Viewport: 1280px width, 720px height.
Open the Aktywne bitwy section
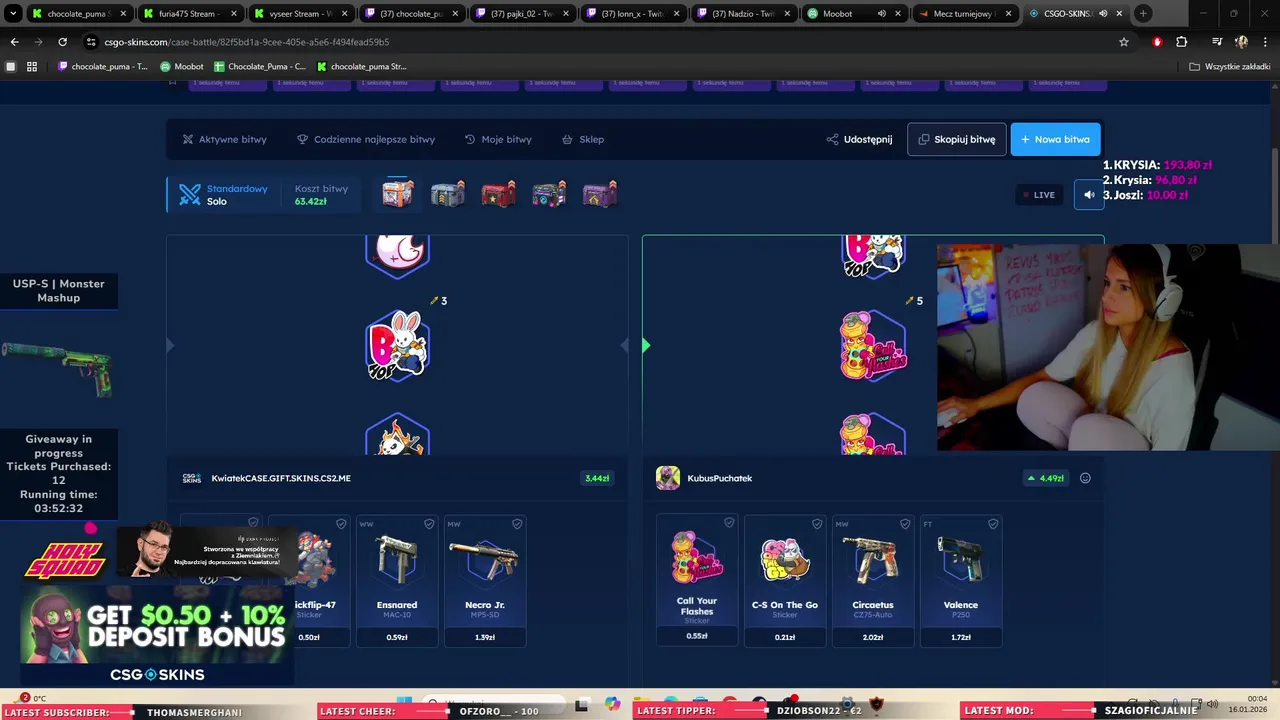coord(224,139)
